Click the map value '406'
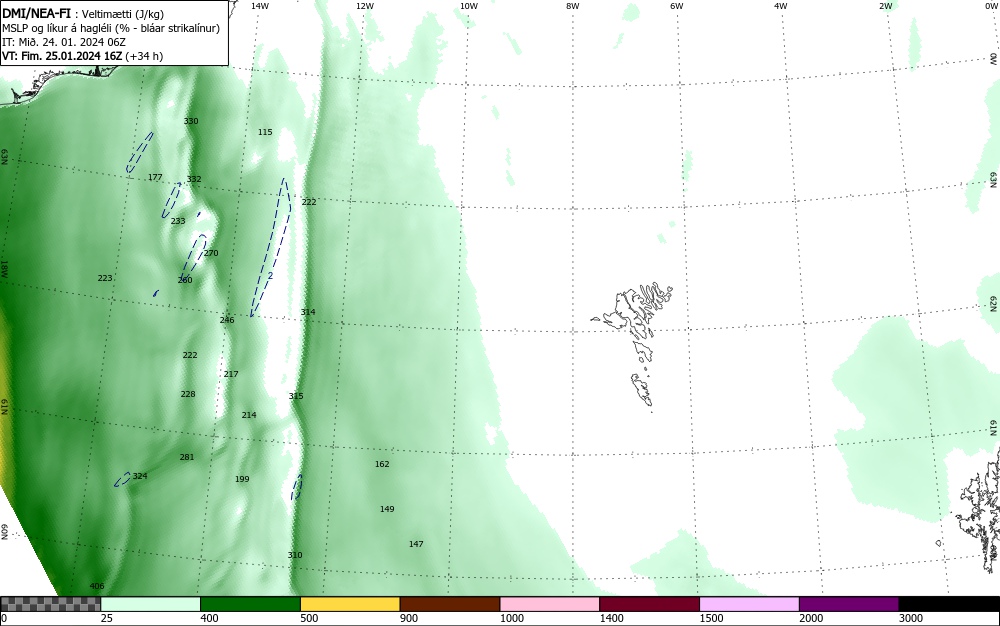This screenshot has height=626, width=1000. [97, 586]
